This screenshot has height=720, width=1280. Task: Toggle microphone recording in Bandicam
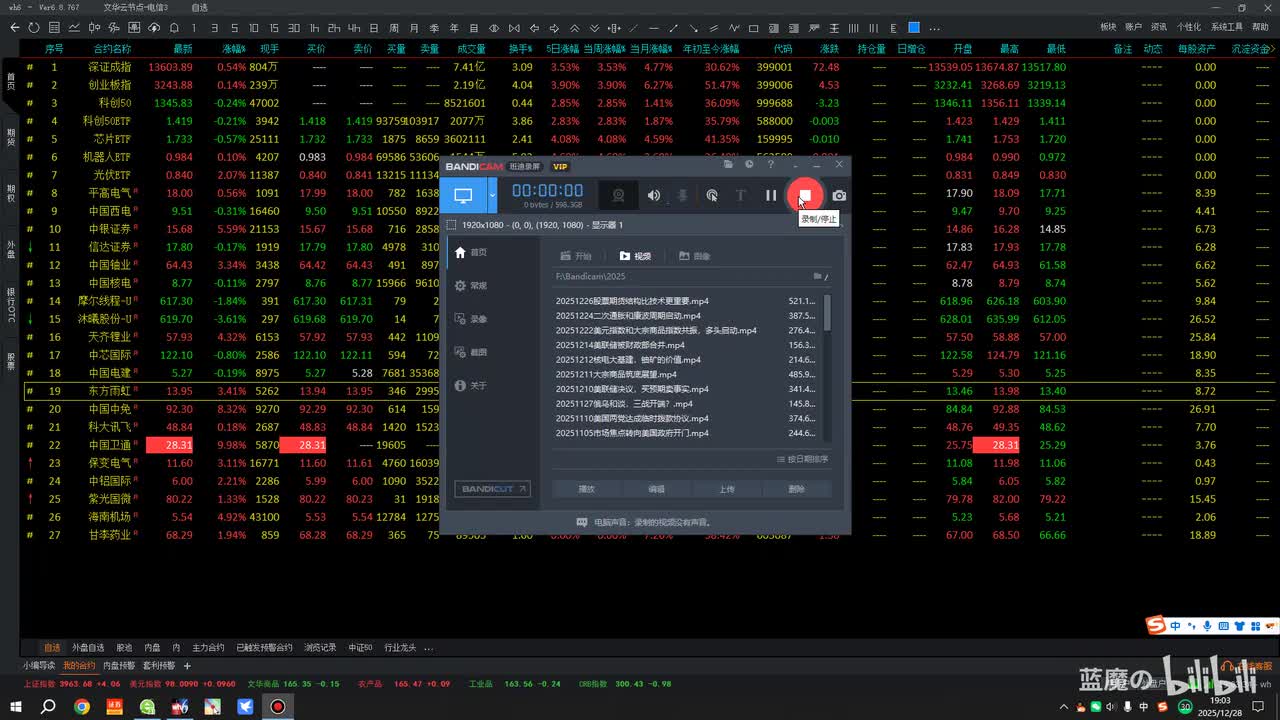pyautogui.click(x=682, y=196)
